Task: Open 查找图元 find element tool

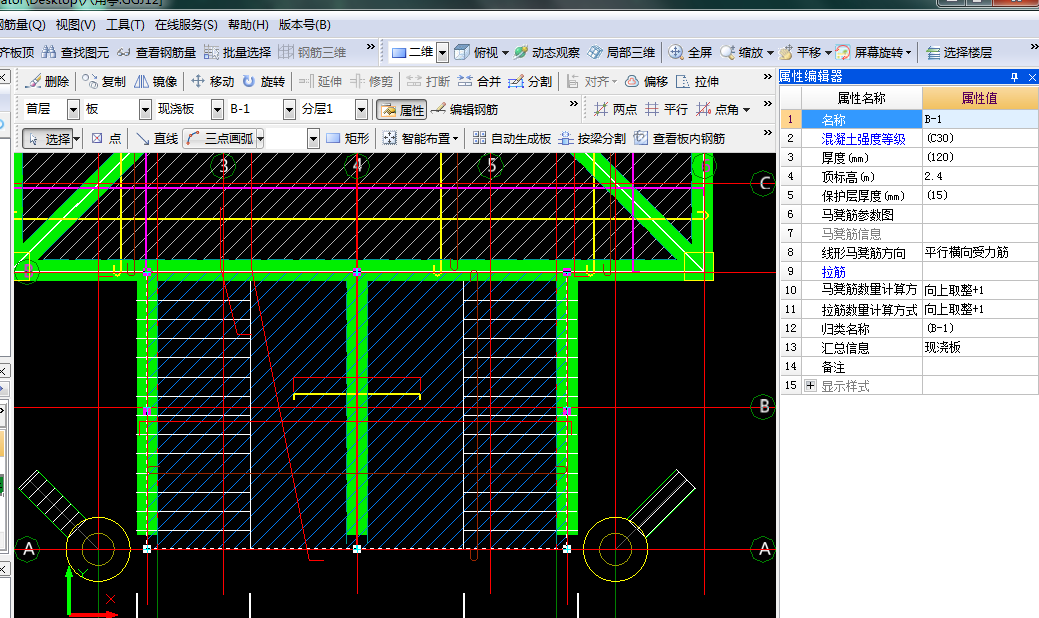Action: (x=76, y=52)
